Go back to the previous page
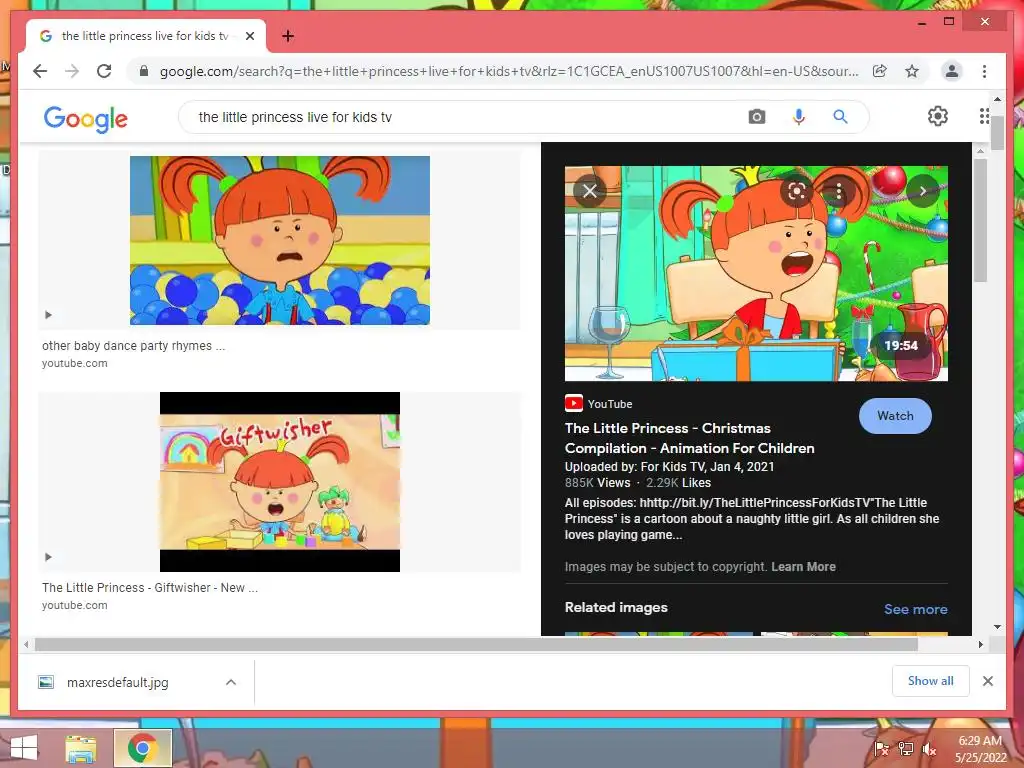Screen dimensions: 1024x768 point(40,71)
